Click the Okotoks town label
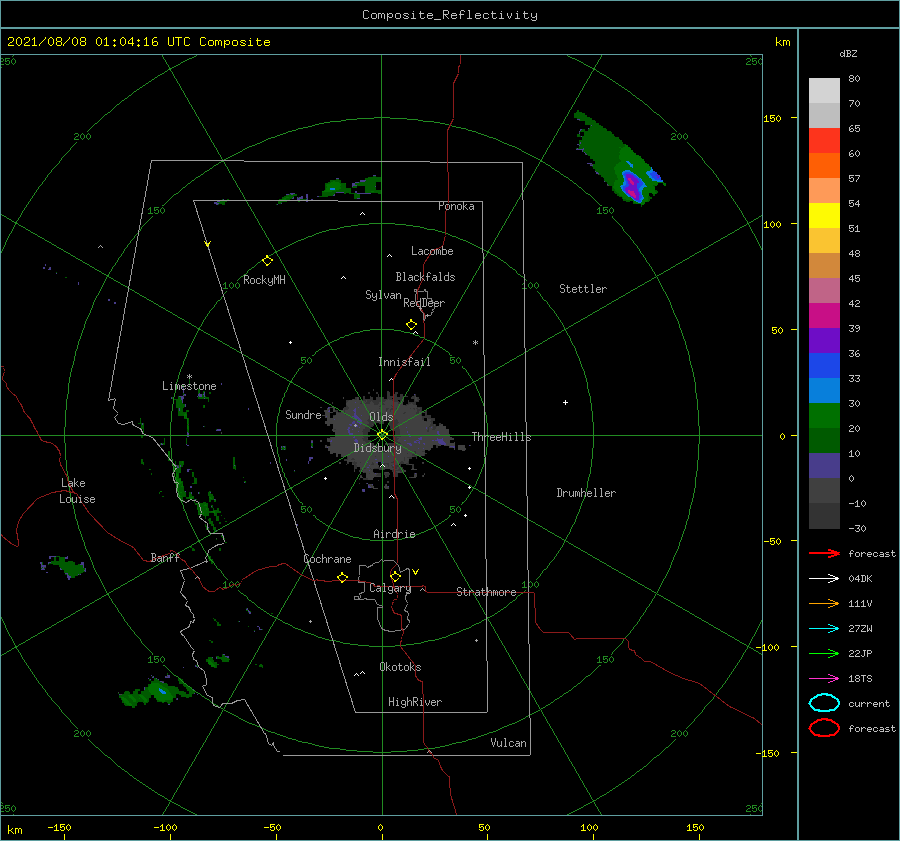Viewport: 900px width, 841px height. point(400,667)
